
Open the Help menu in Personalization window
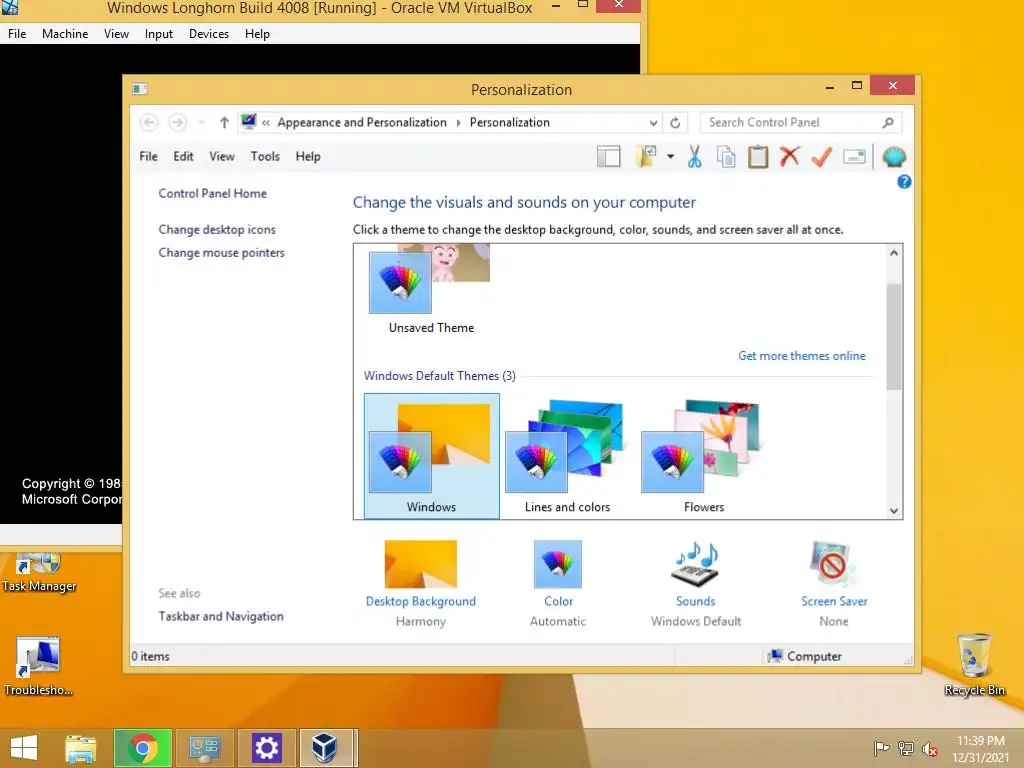point(308,157)
